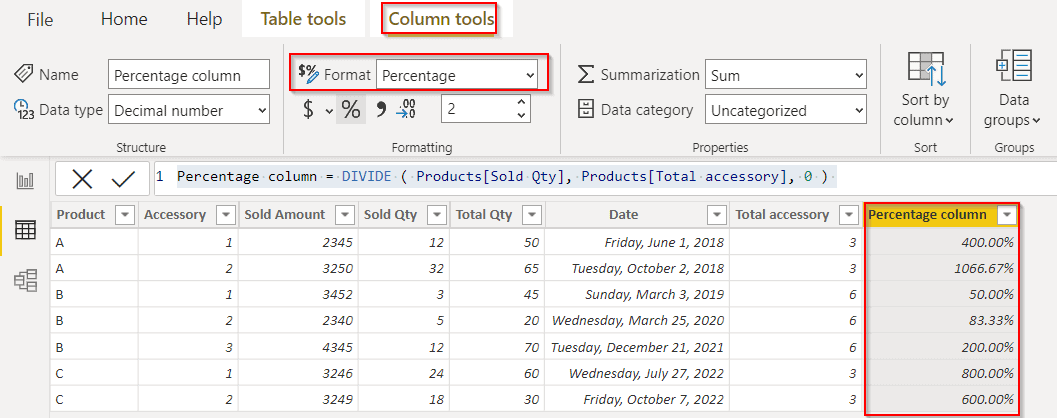The width and height of the screenshot is (1057, 418).
Task: Click the Sold Amount cell 4345
Action: (298, 347)
